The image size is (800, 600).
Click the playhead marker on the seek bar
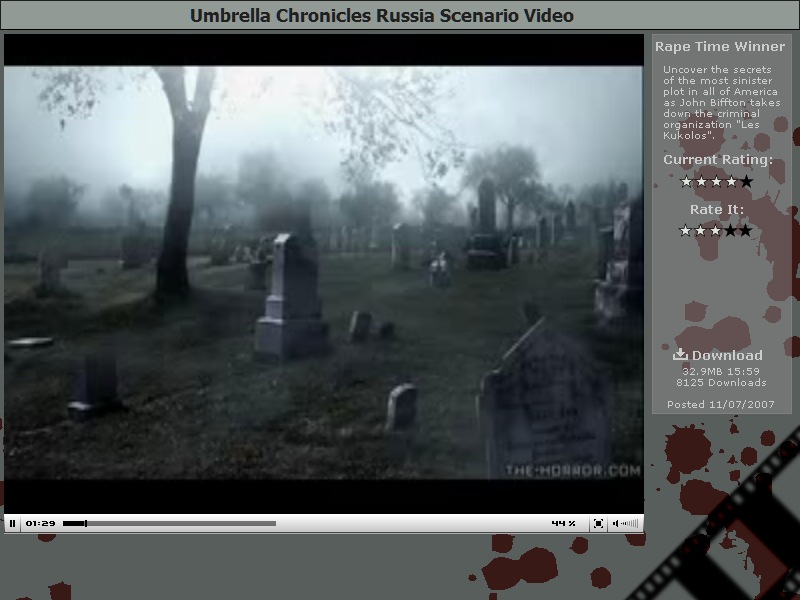(86, 523)
